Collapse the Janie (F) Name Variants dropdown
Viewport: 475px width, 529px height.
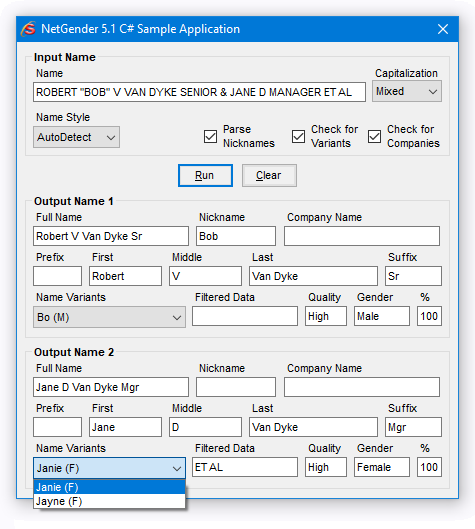pyautogui.click(x=109, y=468)
